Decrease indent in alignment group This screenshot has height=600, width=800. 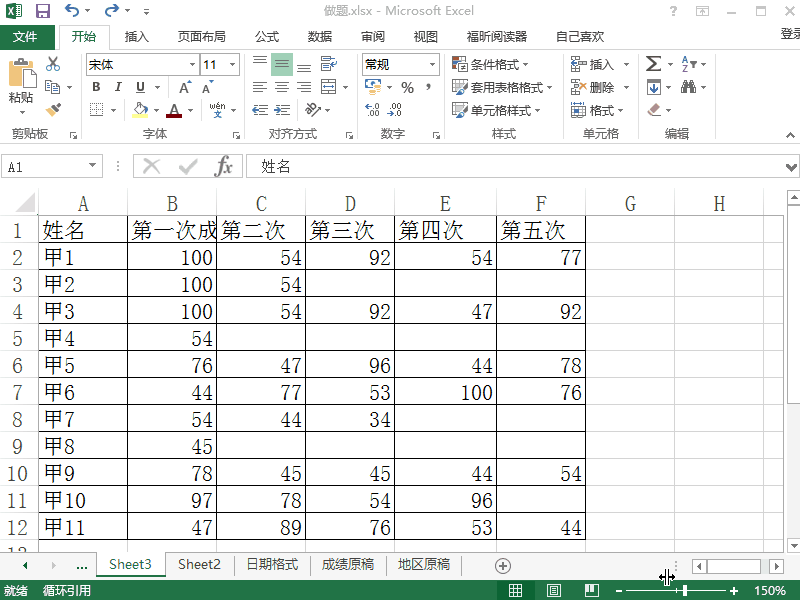(x=260, y=110)
